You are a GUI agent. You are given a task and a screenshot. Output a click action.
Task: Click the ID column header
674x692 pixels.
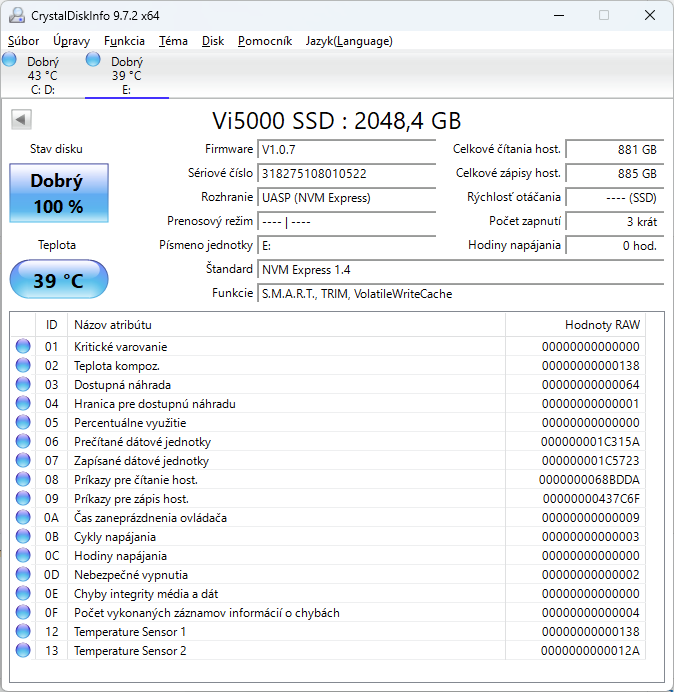click(52, 325)
